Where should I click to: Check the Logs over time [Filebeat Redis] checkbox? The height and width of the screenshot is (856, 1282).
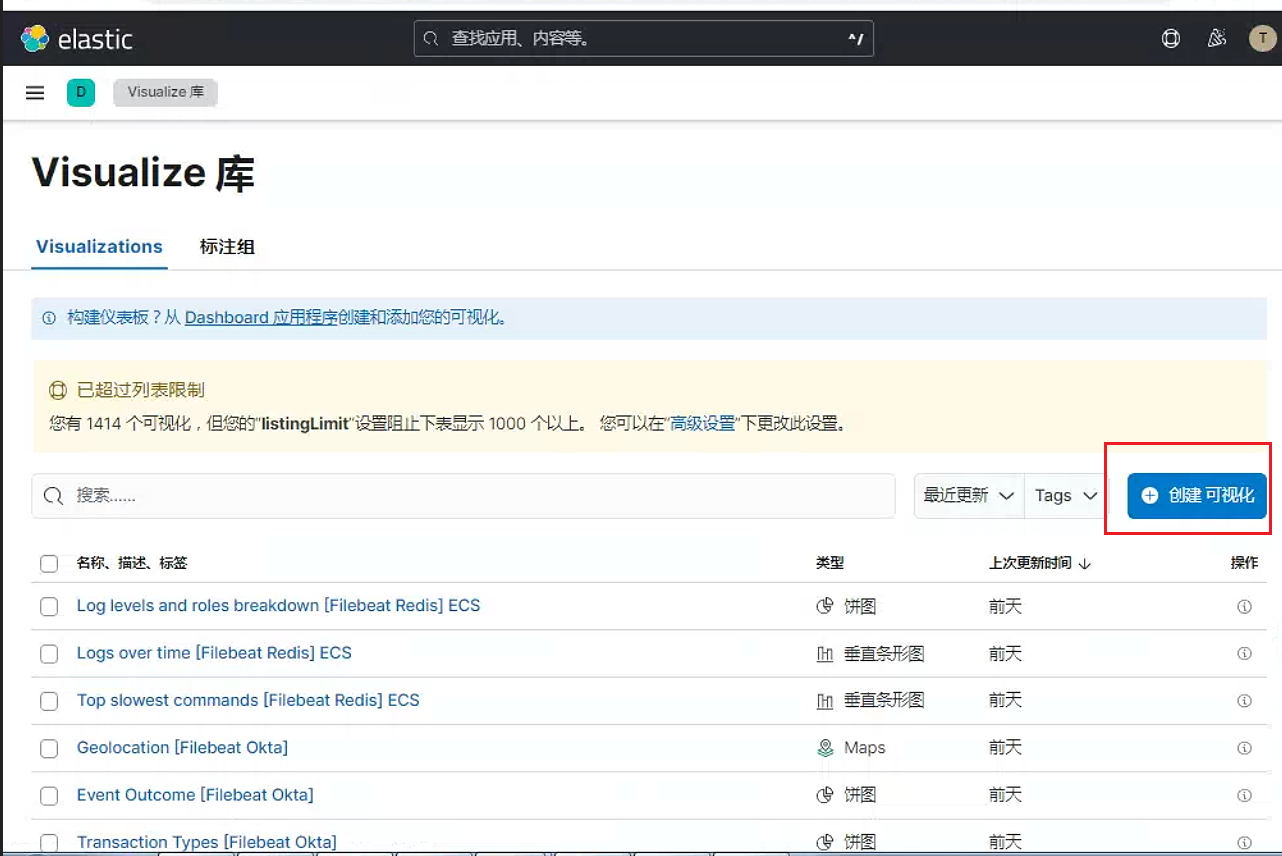49,654
